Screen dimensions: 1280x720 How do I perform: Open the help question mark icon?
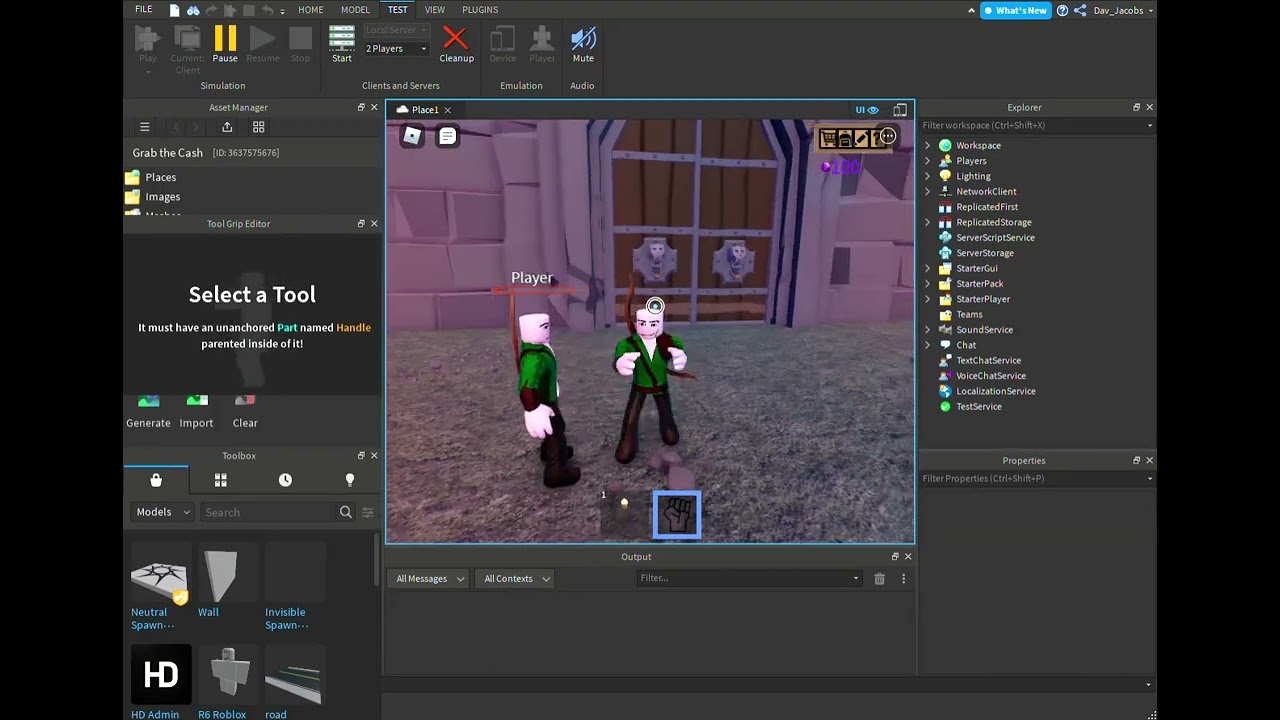click(x=1062, y=10)
